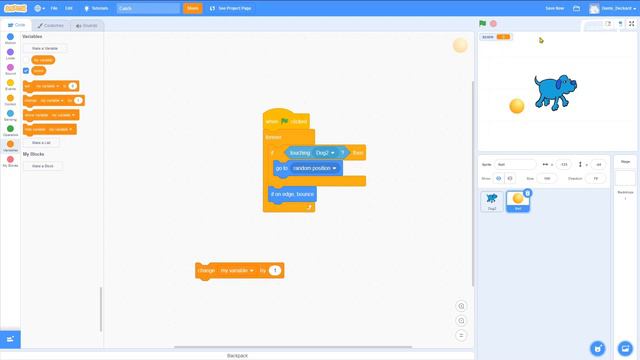The width and height of the screenshot is (640, 360).
Task: Click the Make a Block button
Action: point(43,166)
